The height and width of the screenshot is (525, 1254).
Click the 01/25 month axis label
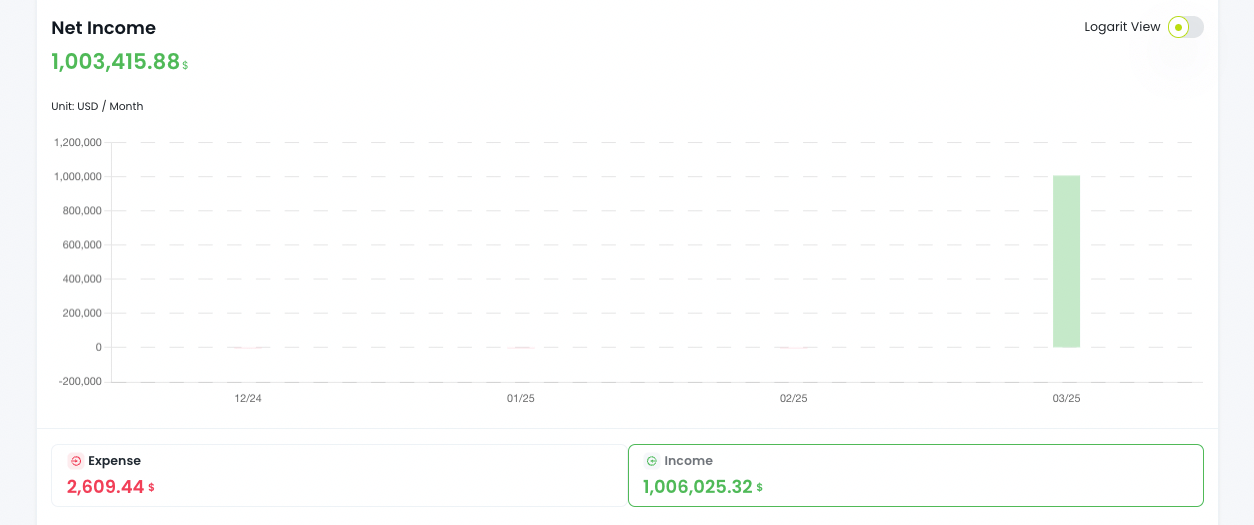tap(521, 398)
